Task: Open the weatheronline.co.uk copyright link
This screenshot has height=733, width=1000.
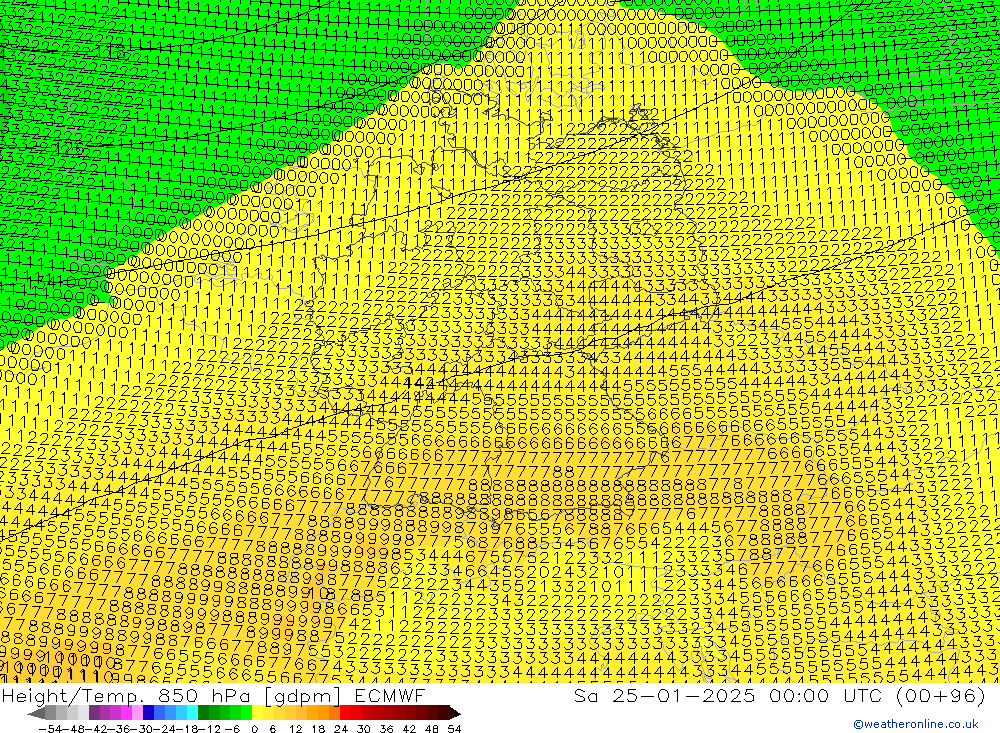Action: 915,724
